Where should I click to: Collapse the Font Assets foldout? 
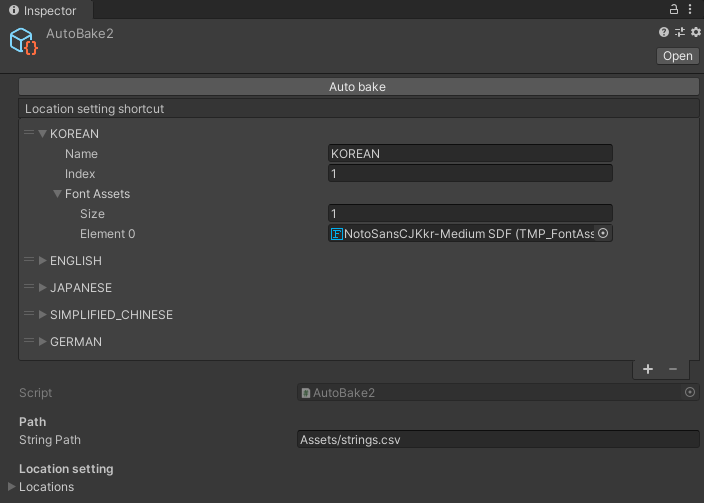(x=57, y=194)
